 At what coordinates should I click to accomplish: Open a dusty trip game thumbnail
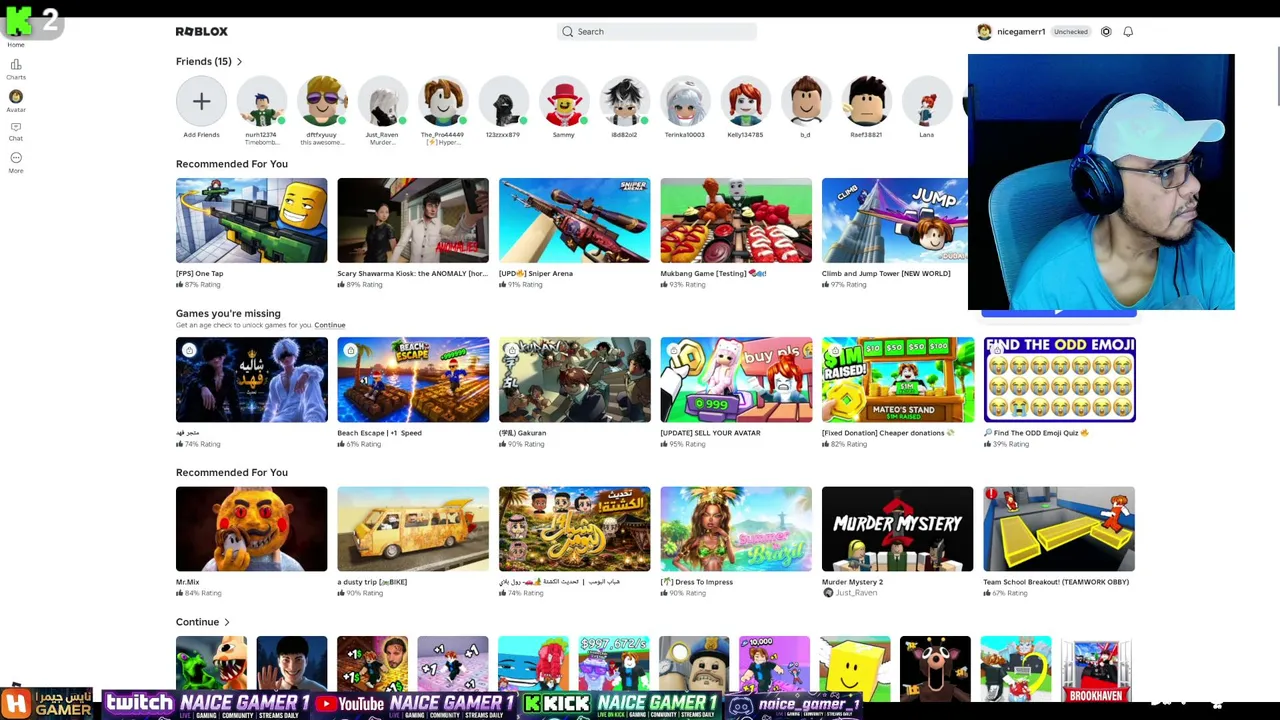(413, 529)
